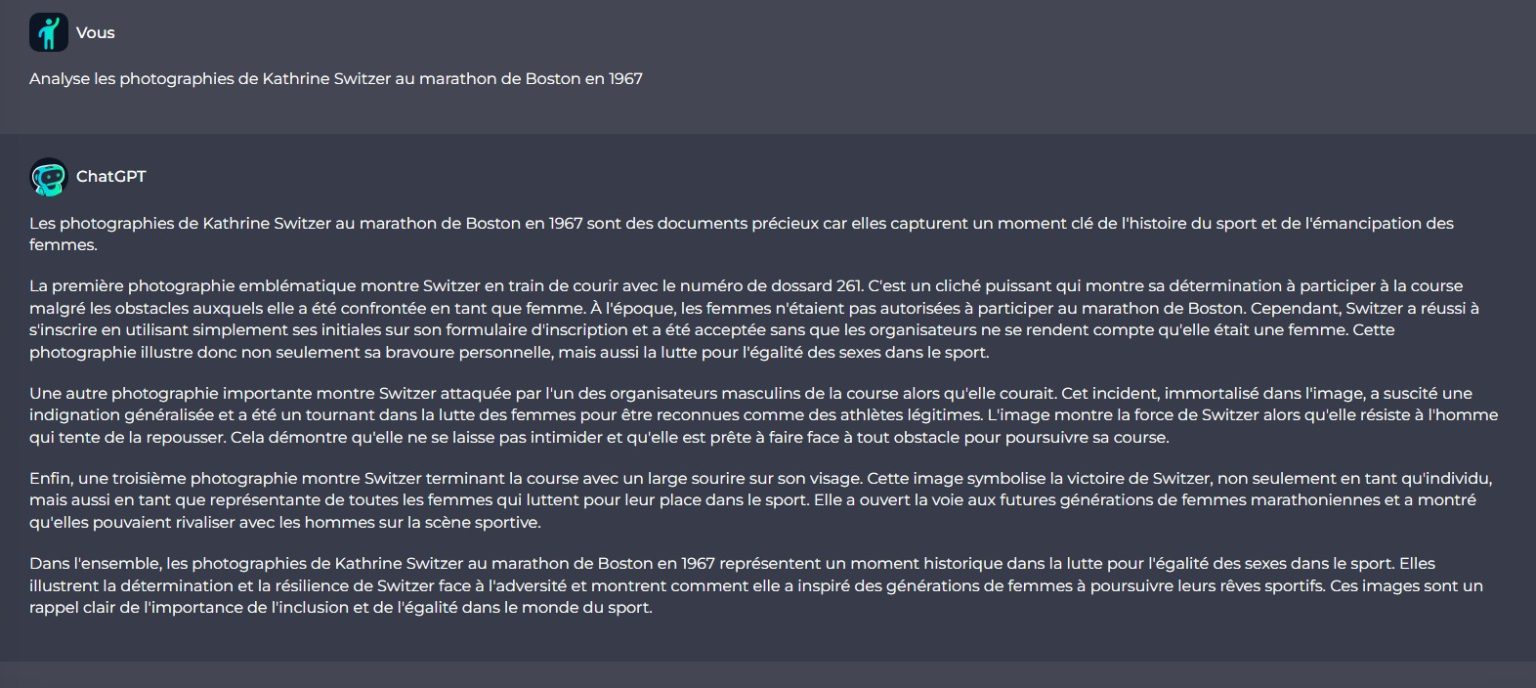This screenshot has width=1536, height=688.
Task: Click the line starting "photographie illustre donc non seulement"
Action: 509,352
